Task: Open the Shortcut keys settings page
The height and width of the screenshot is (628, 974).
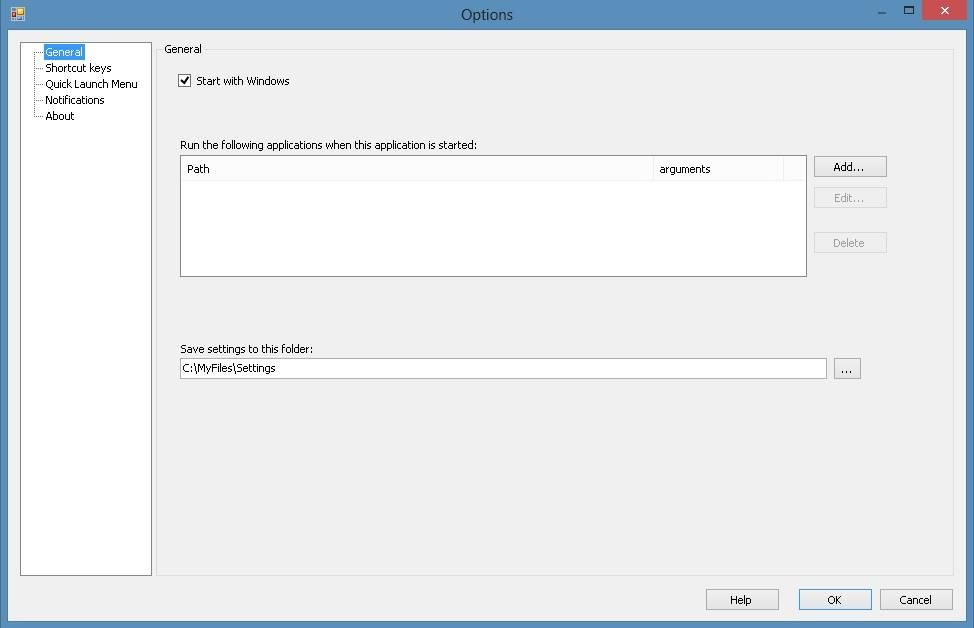Action: [77, 67]
